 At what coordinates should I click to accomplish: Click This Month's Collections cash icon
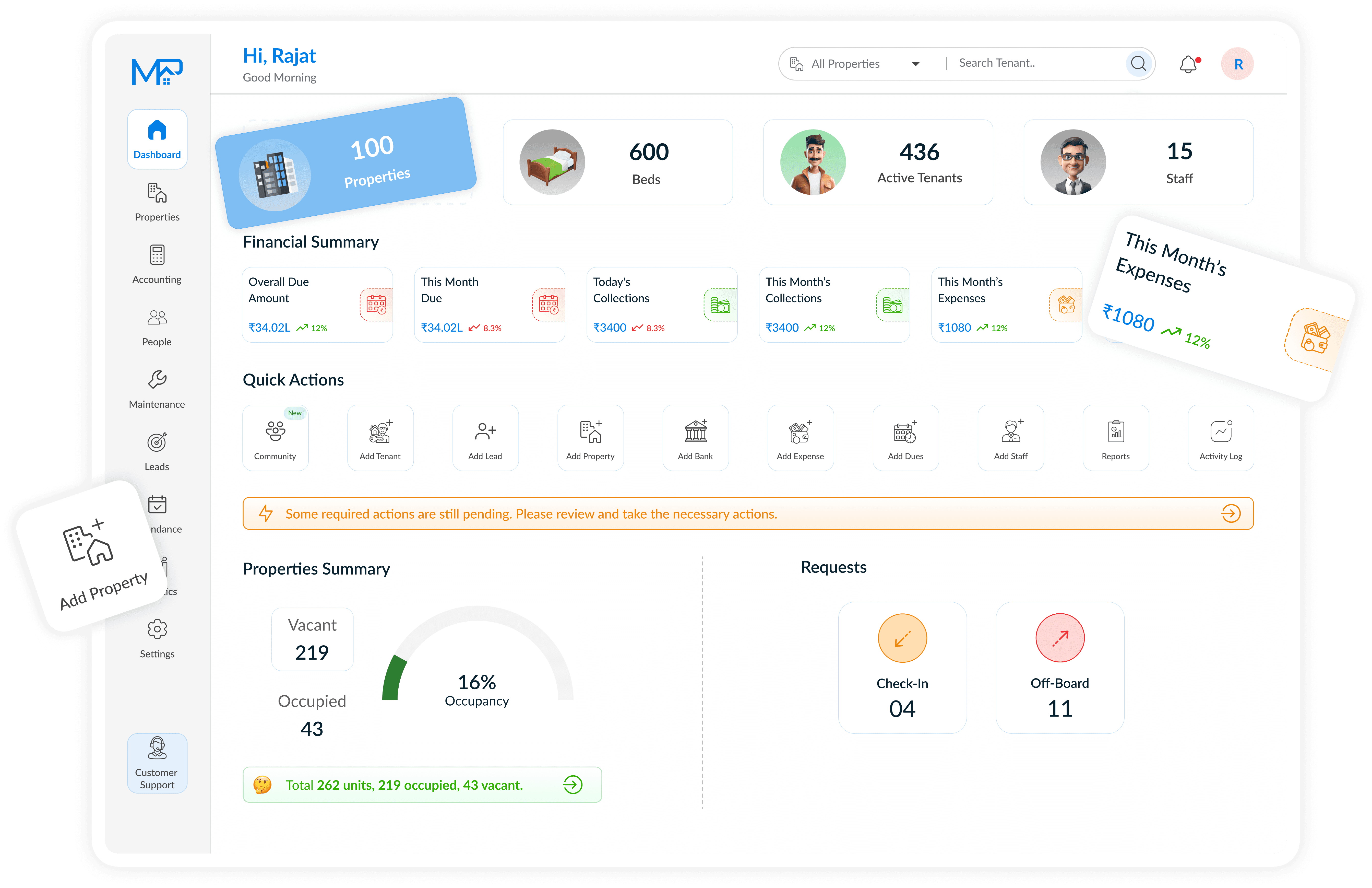point(892,305)
